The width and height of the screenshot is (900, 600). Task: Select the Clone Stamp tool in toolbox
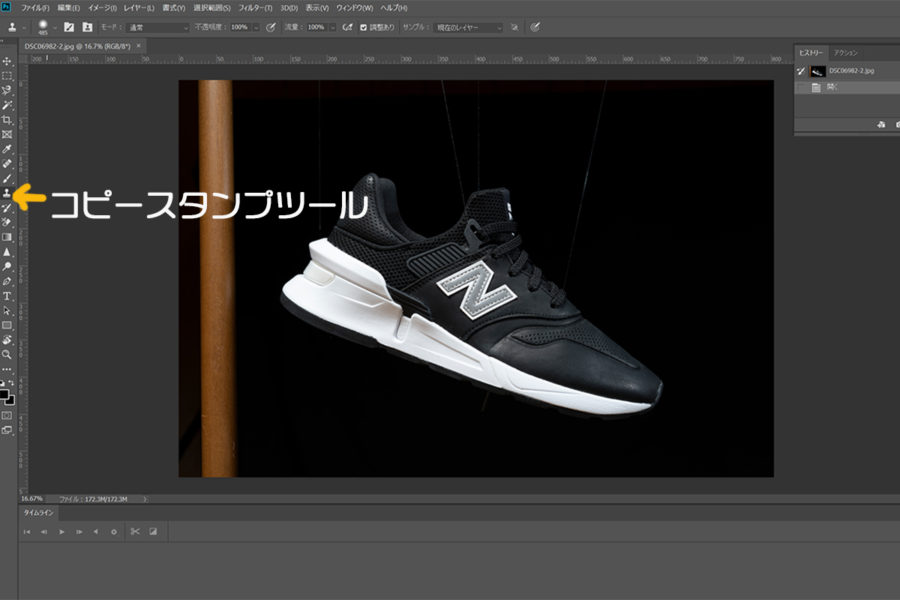pyautogui.click(x=7, y=193)
